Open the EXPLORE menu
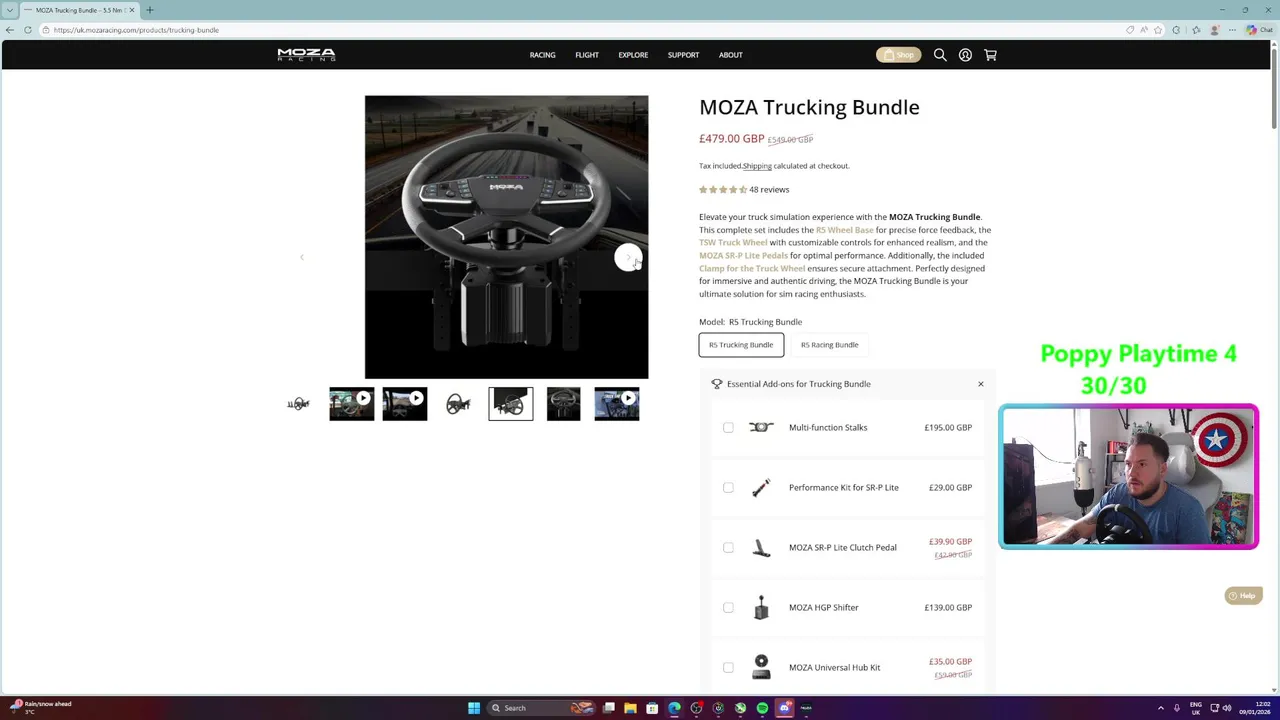 click(x=633, y=55)
